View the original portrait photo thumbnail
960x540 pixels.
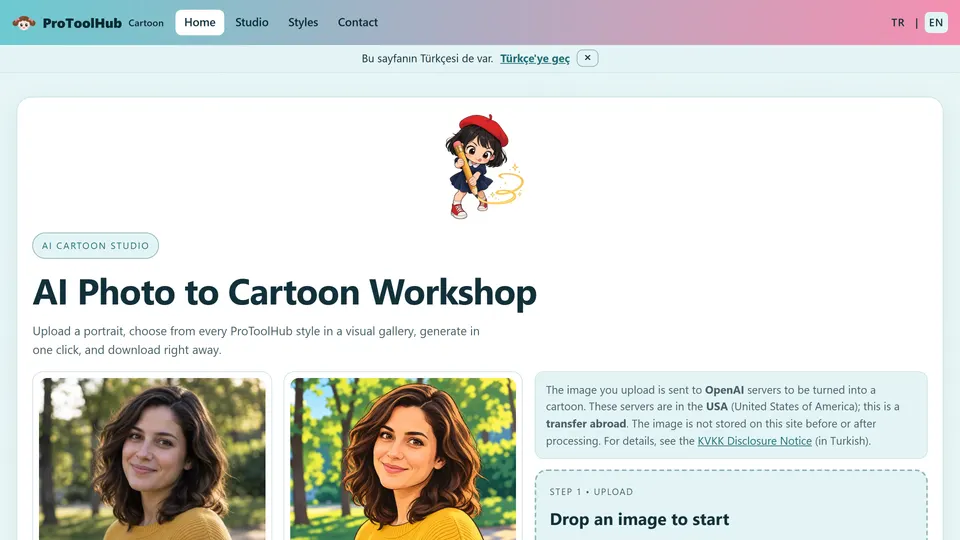coord(152,458)
